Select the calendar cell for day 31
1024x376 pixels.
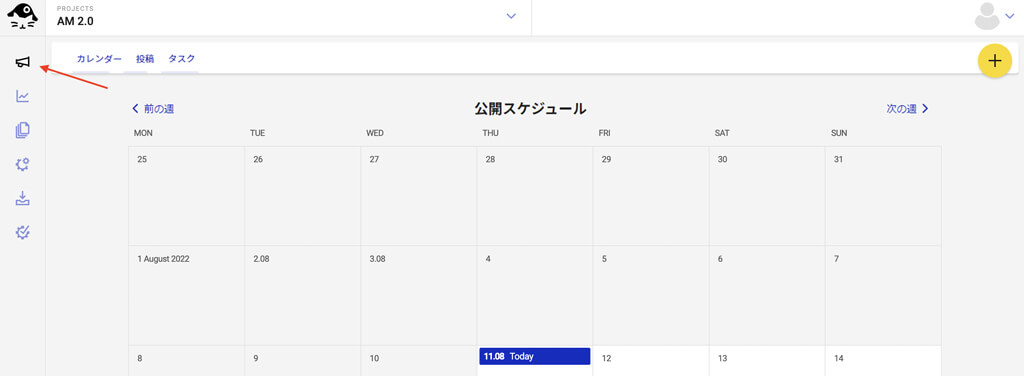point(883,196)
